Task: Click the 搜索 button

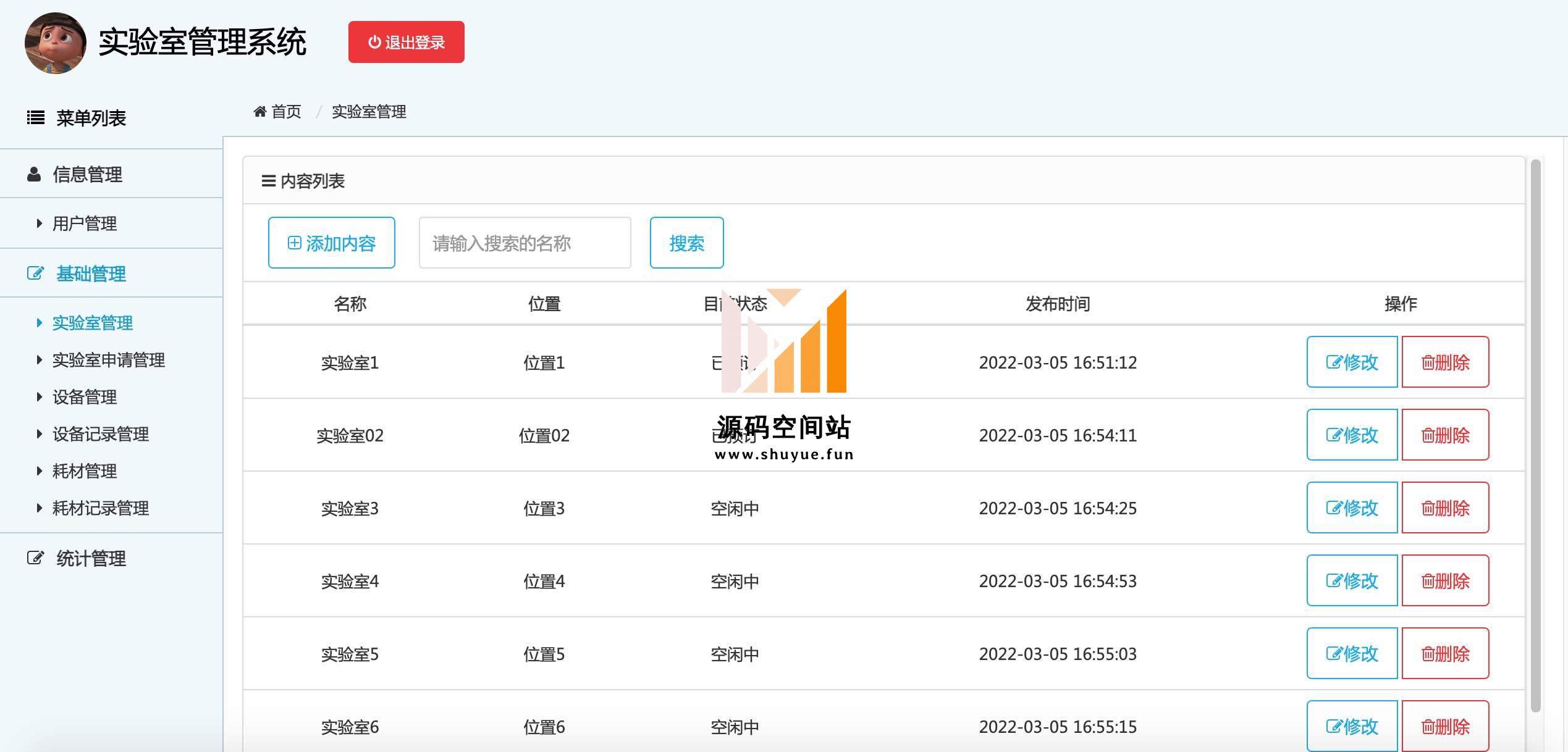Action: click(x=686, y=243)
